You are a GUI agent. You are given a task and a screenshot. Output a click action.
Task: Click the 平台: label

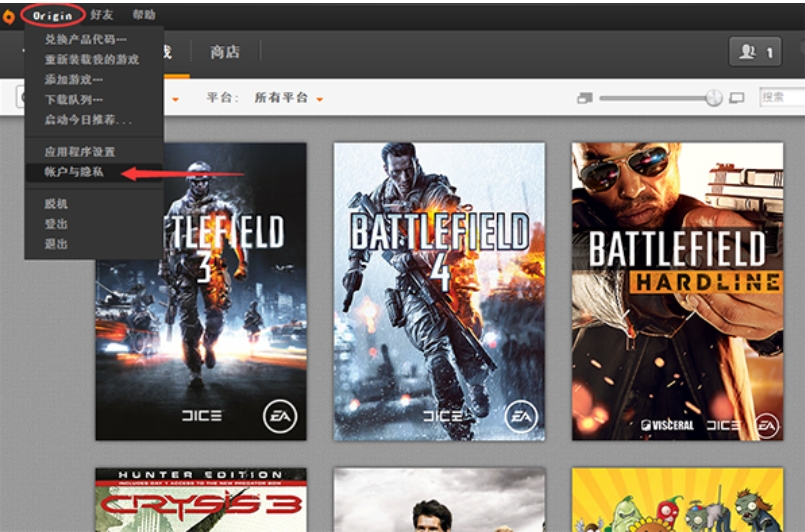click(x=223, y=98)
